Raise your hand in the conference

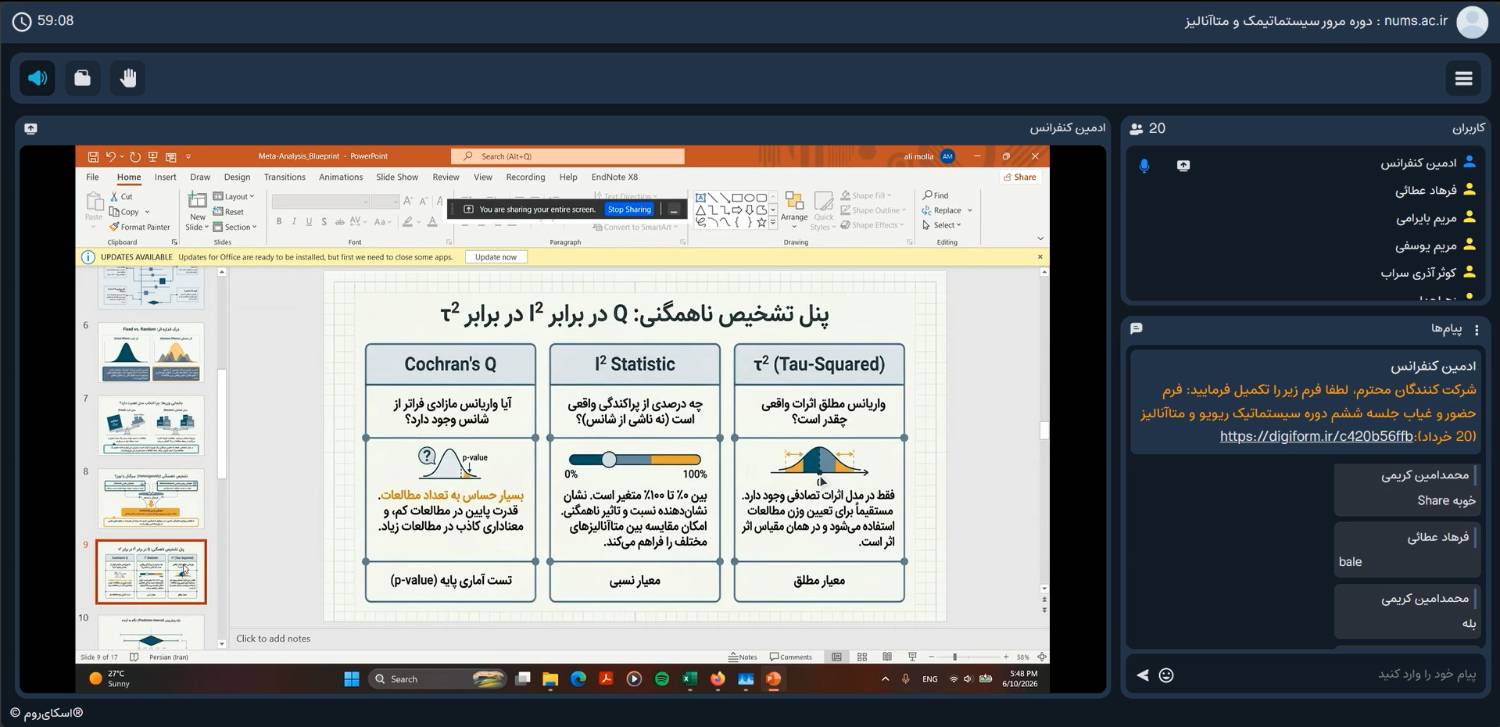tap(128, 78)
